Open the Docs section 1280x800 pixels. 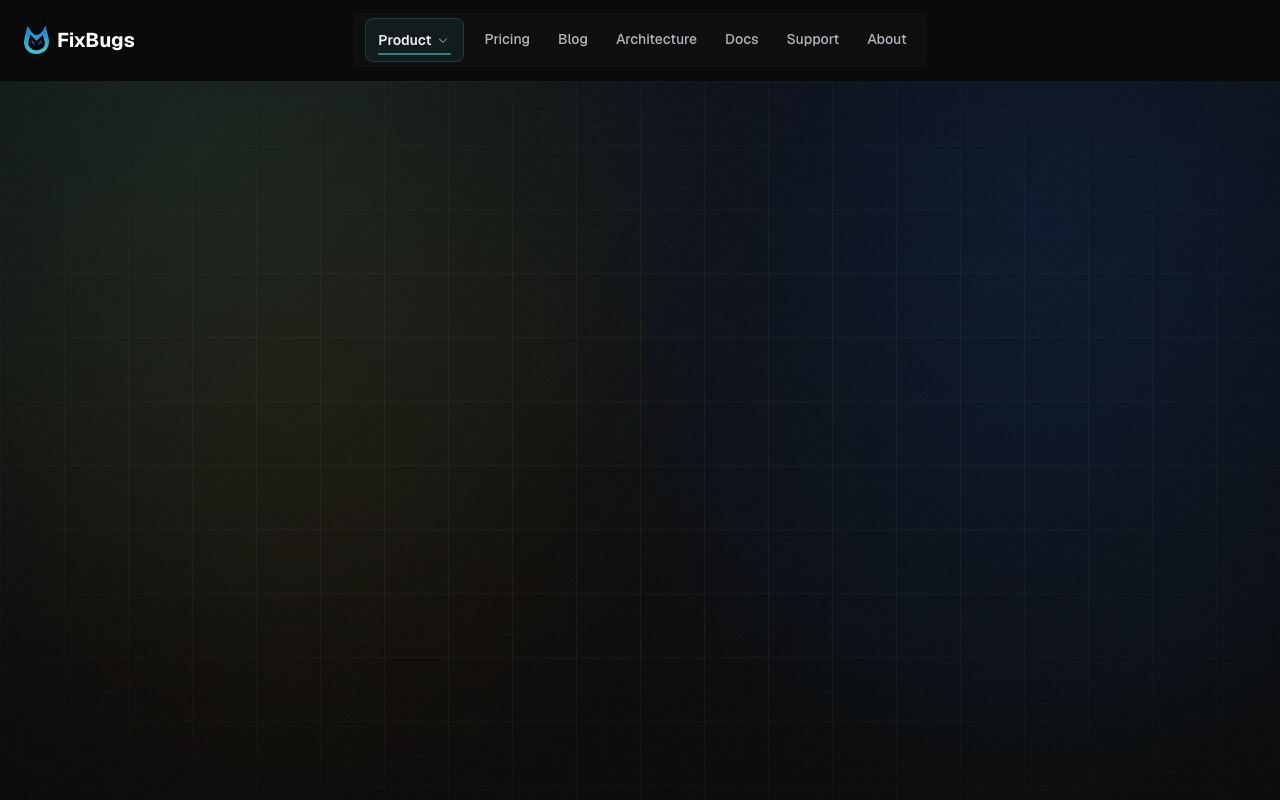[x=742, y=39]
